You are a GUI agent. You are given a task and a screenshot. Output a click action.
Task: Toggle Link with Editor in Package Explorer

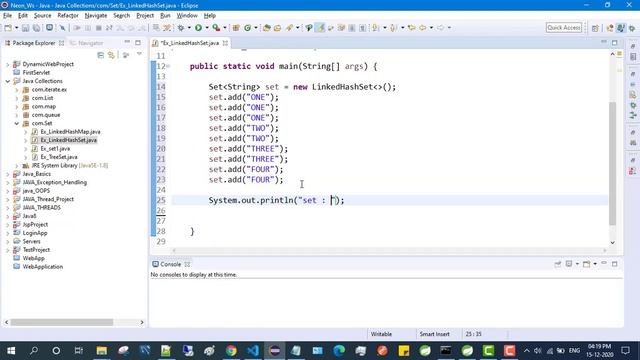pos(111,55)
